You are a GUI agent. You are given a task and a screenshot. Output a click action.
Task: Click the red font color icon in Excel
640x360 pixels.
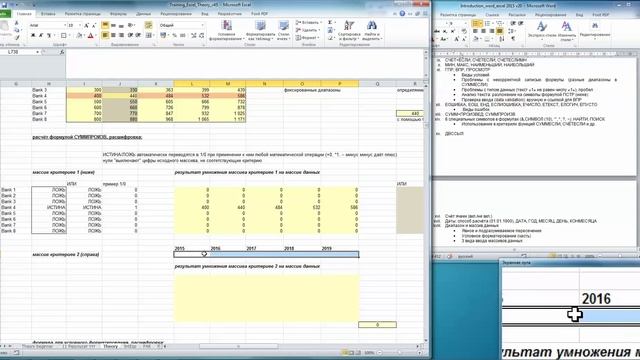(x=91, y=36)
